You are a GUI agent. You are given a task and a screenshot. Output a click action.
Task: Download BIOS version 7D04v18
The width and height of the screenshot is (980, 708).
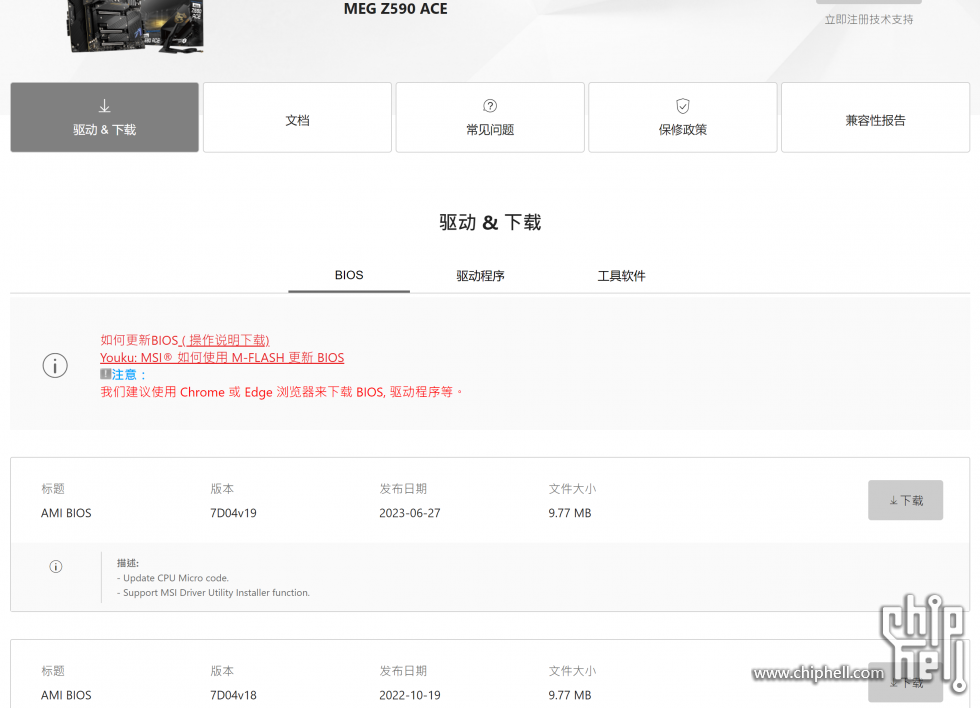[905, 682]
